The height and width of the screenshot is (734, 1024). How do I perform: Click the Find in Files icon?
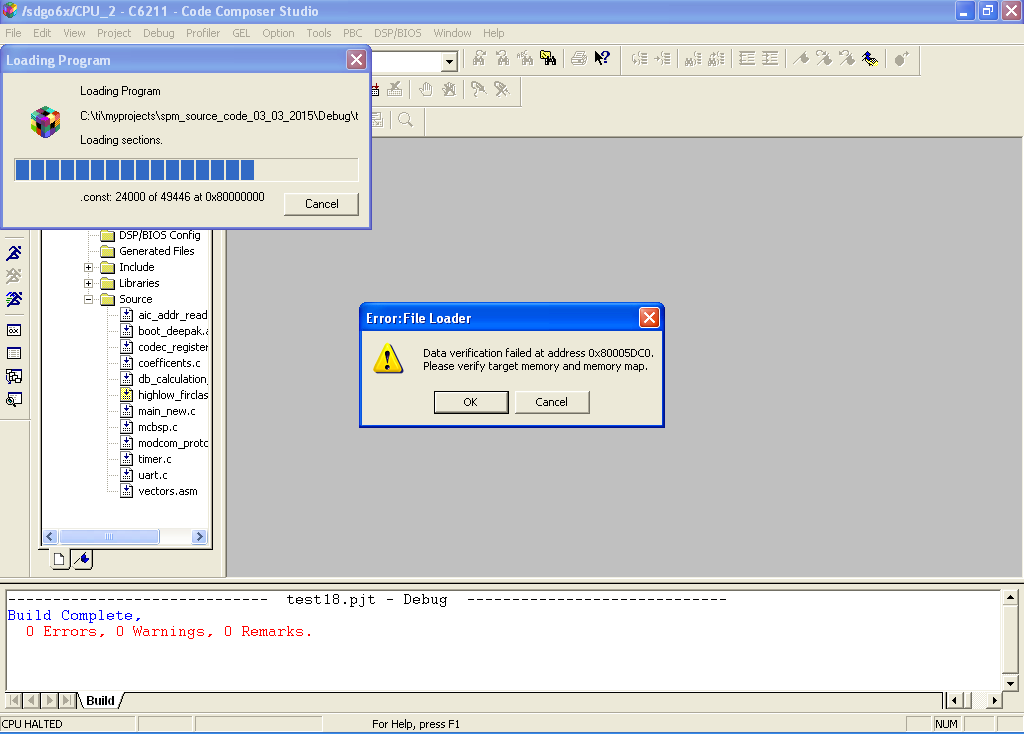pos(548,59)
